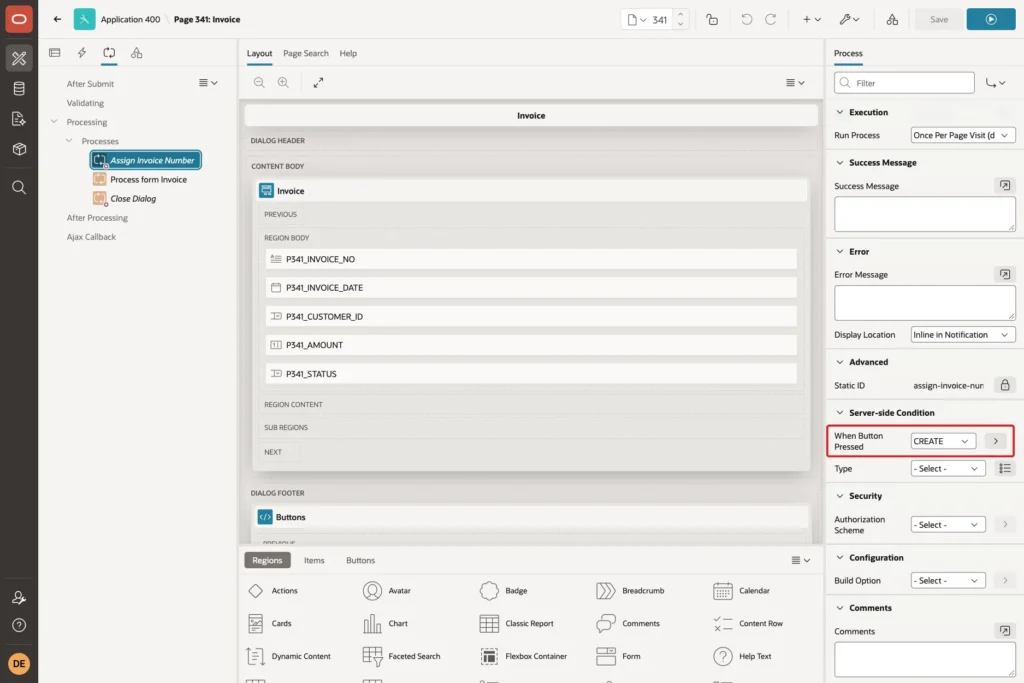This screenshot has height=683, width=1024.
Task: Collapse the Execution section
Action: 840,112
